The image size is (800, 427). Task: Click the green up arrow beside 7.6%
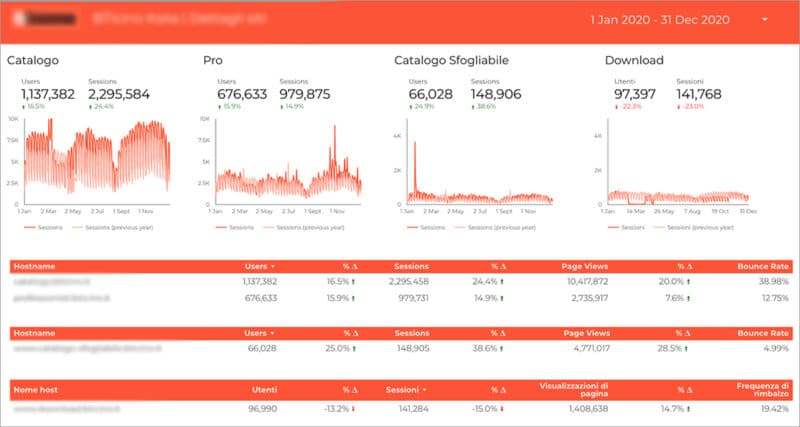pyautogui.click(x=688, y=298)
